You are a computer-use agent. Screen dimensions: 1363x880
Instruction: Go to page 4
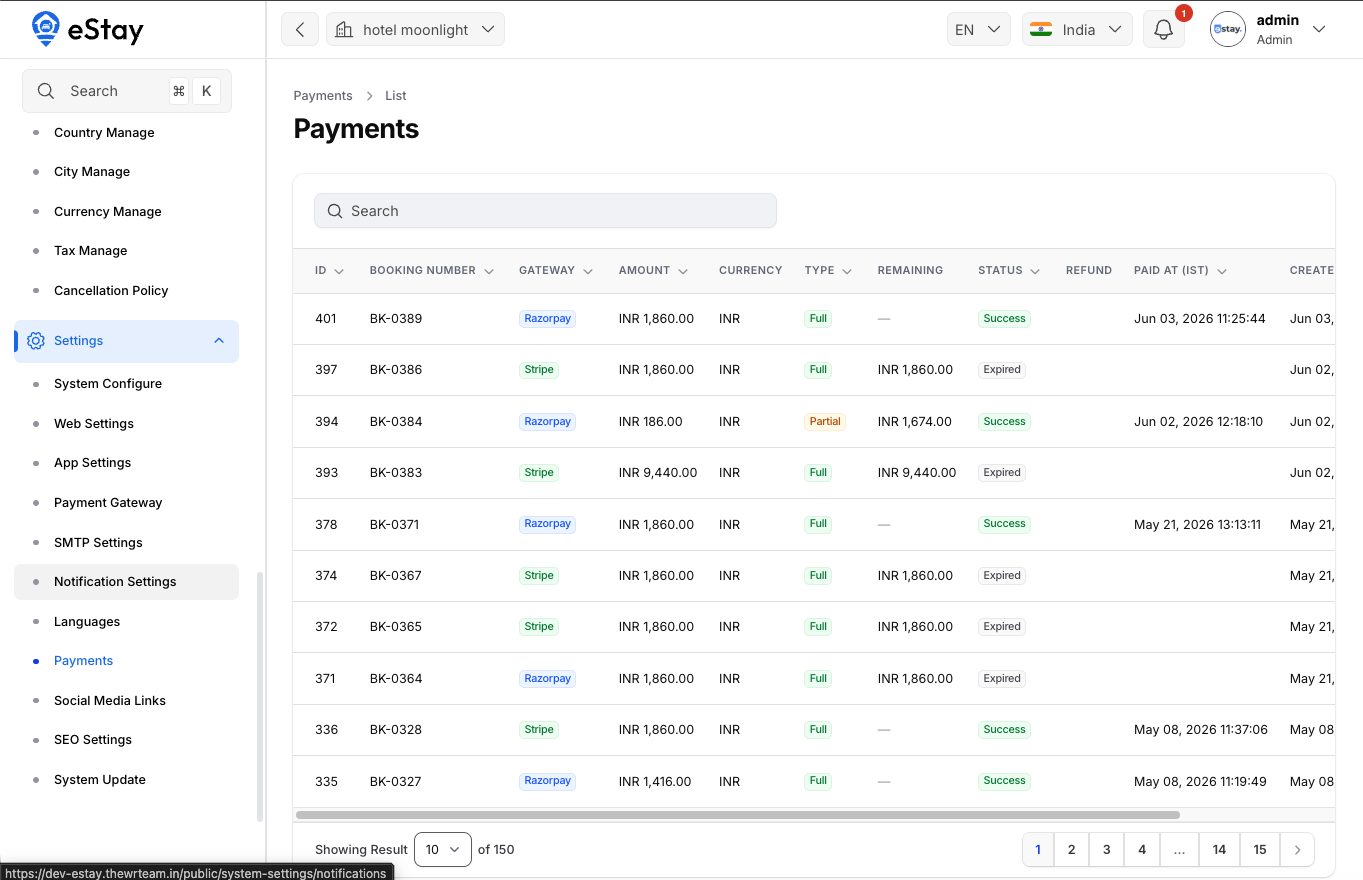[x=1141, y=850]
